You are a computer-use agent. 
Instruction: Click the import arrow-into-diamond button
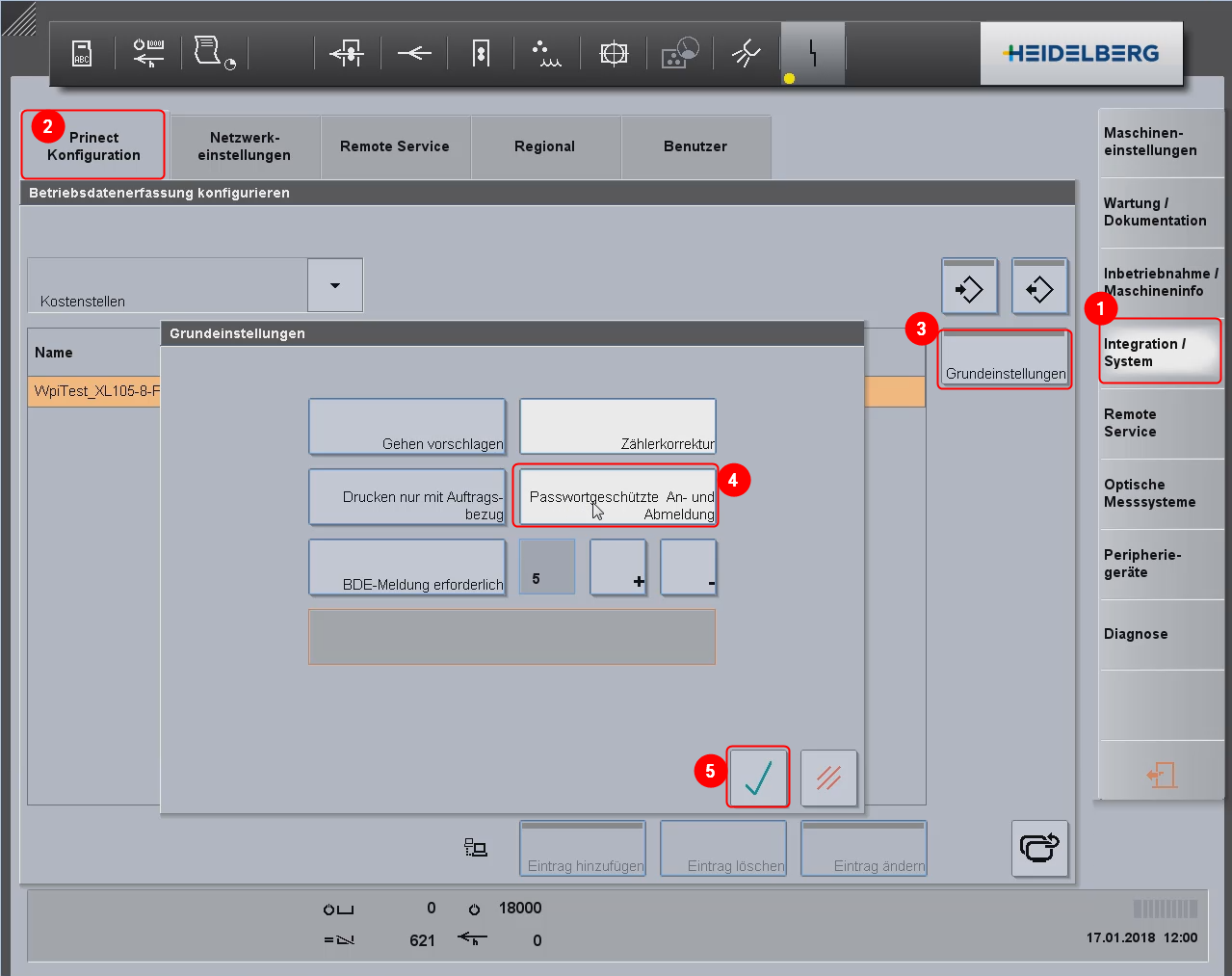click(x=969, y=286)
